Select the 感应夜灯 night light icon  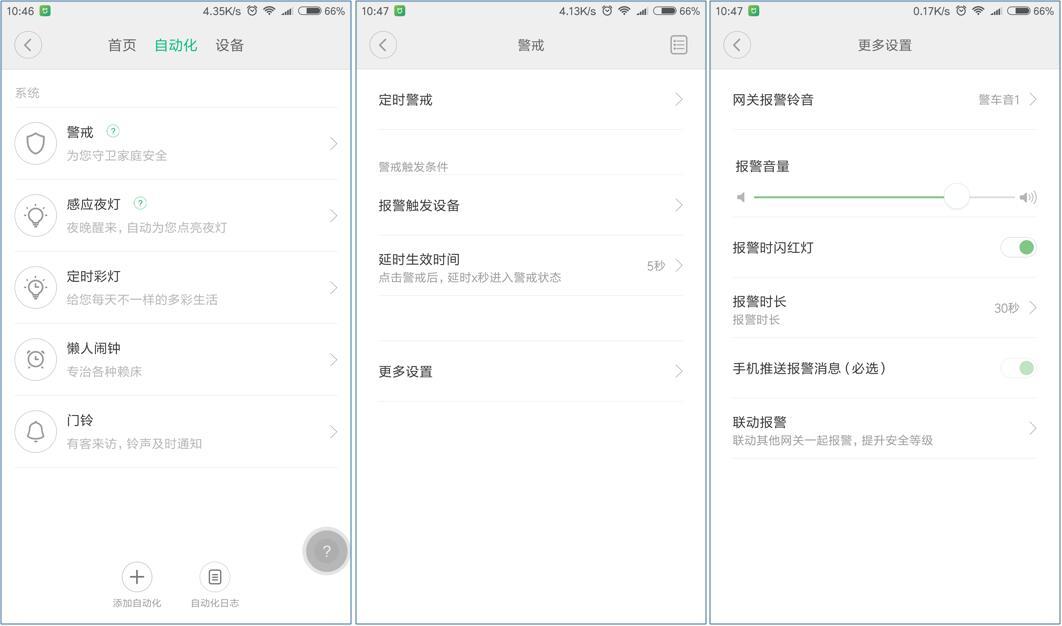tap(36, 214)
